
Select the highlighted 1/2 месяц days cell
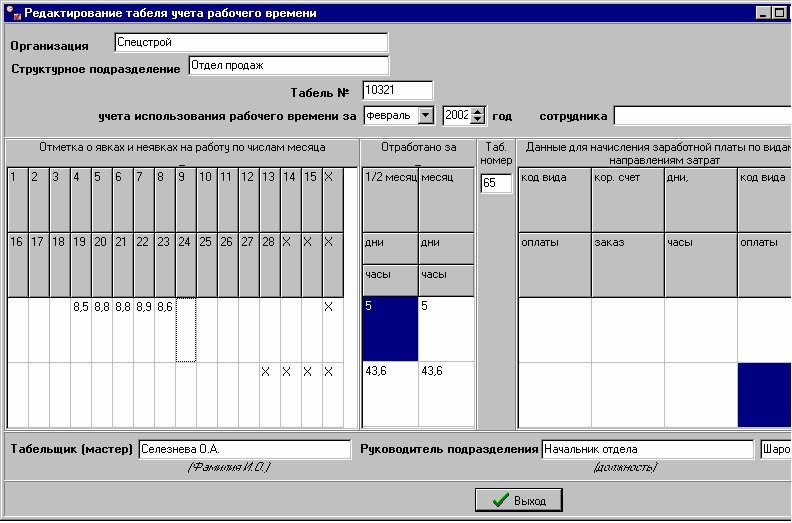coord(390,329)
